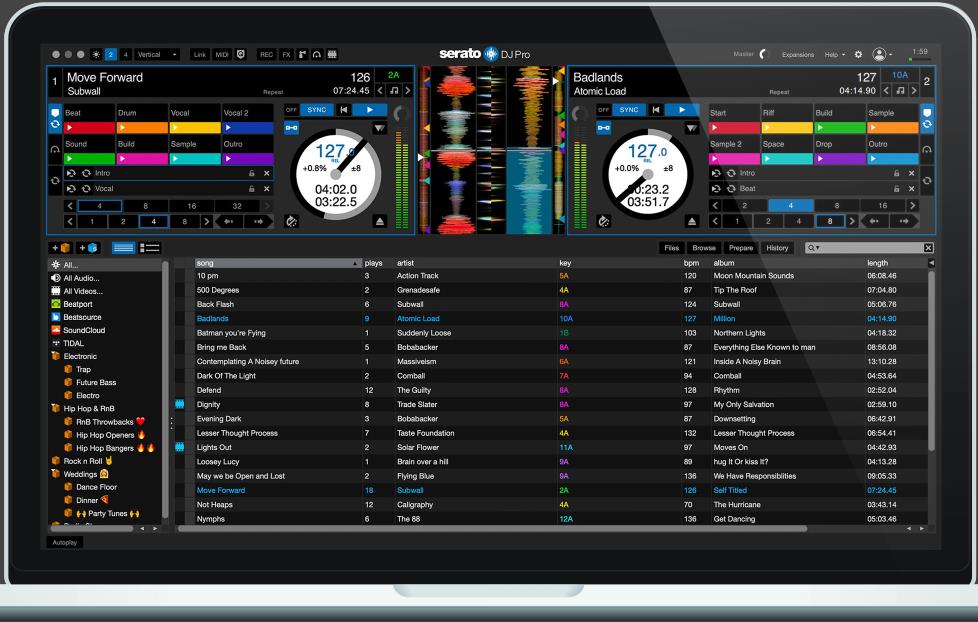Screen dimensions: 978x622
Task: Toggle headphone cue settings icon in top toolbar
Action: click(x=317, y=54)
